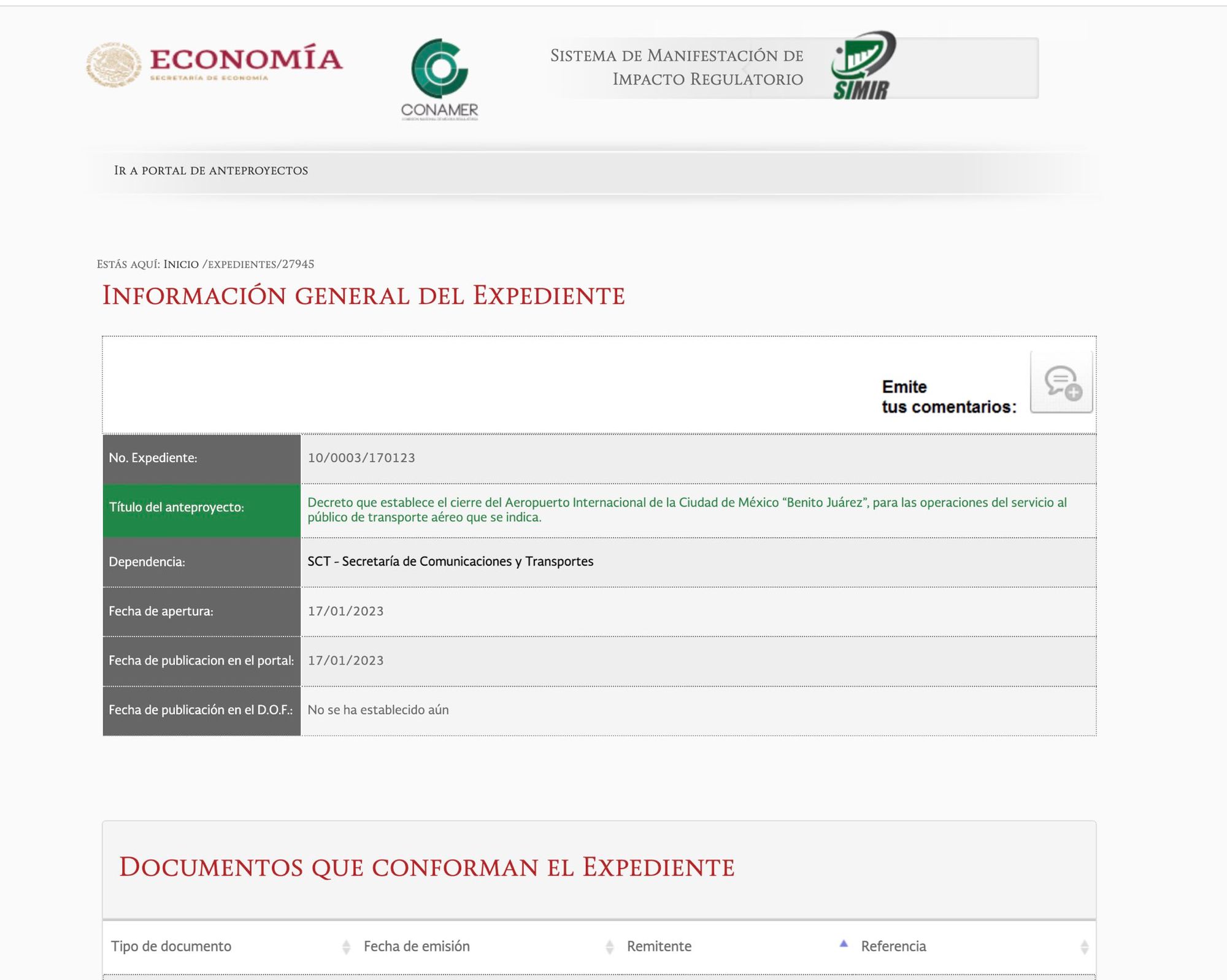Viewport: 1227px width, 980px height.
Task: Open the Decreto anteproyecto title link
Action: [687, 510]
